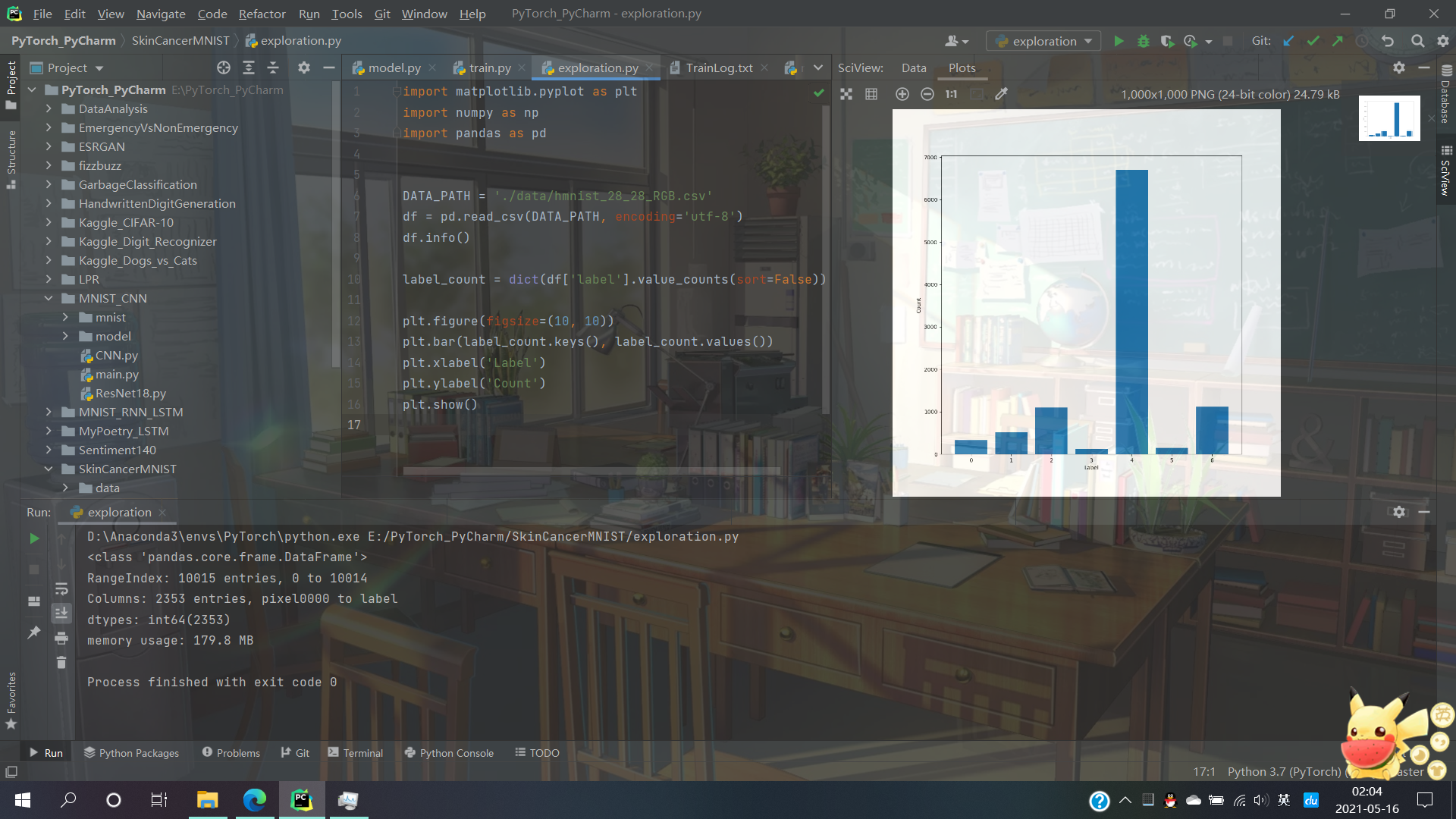
Task: Select the exploration tab in editor
Action: click(x=589, y=67)
